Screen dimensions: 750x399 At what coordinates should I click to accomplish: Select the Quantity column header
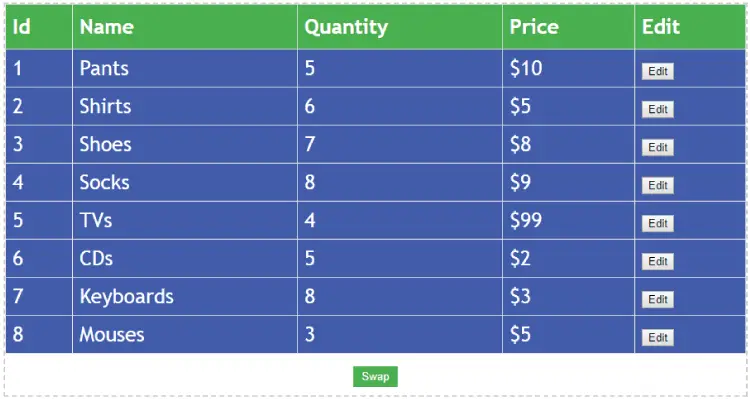(x=400, y=27)
